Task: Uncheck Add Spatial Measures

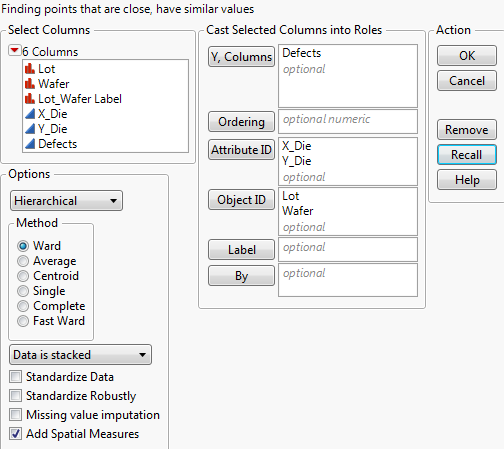Action: pyautogui.click(x=16, y=434)
